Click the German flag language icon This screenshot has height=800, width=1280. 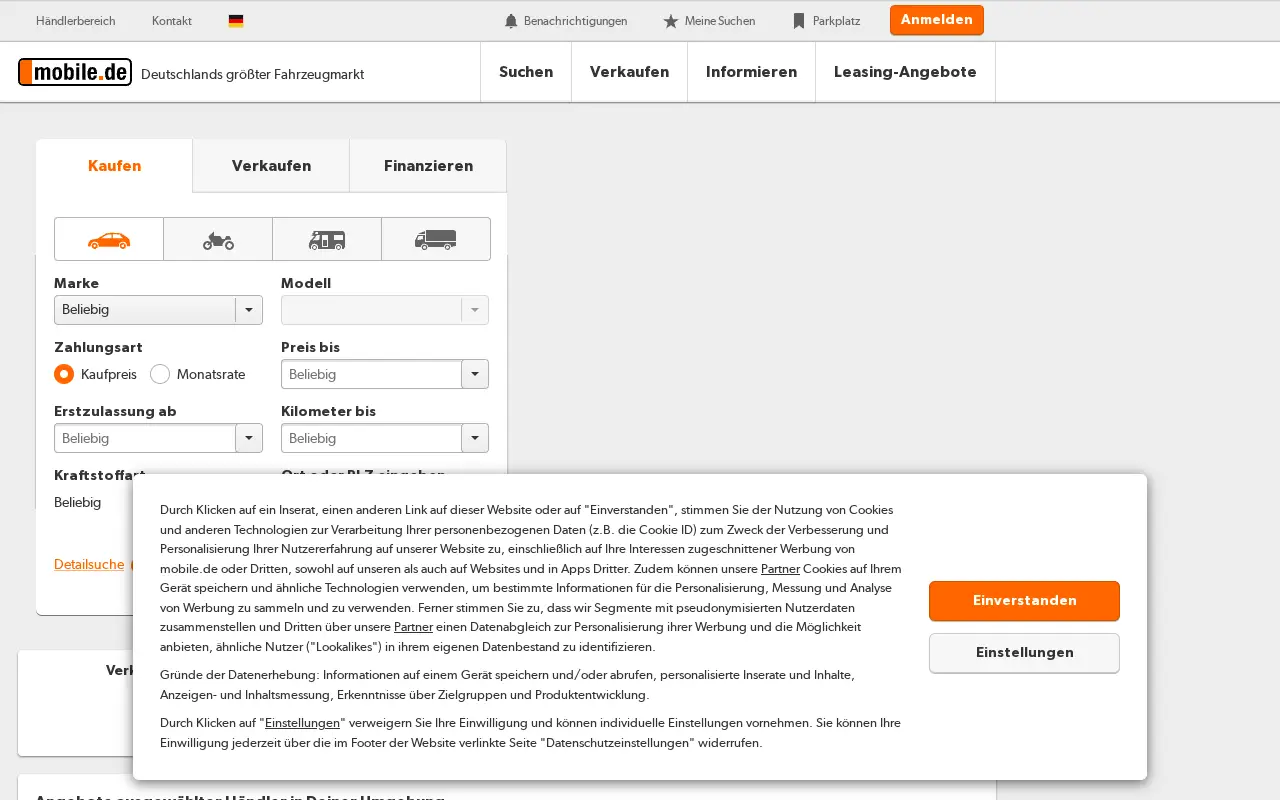click(236, 21)
